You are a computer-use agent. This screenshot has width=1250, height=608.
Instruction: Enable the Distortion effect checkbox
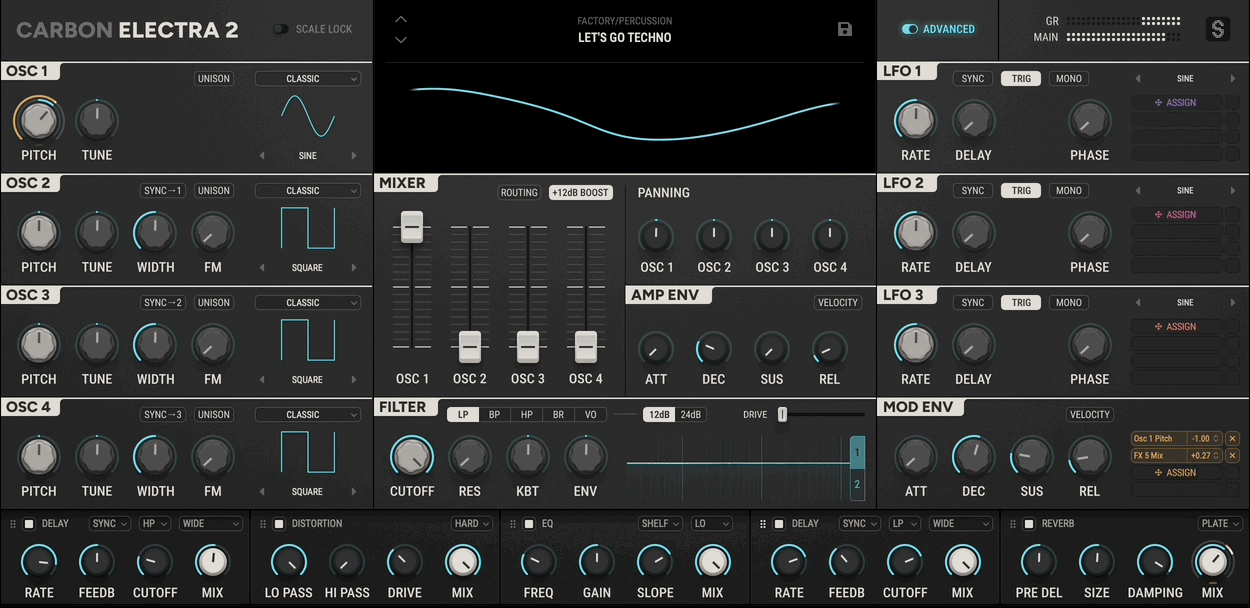click(x=279, y=524)
